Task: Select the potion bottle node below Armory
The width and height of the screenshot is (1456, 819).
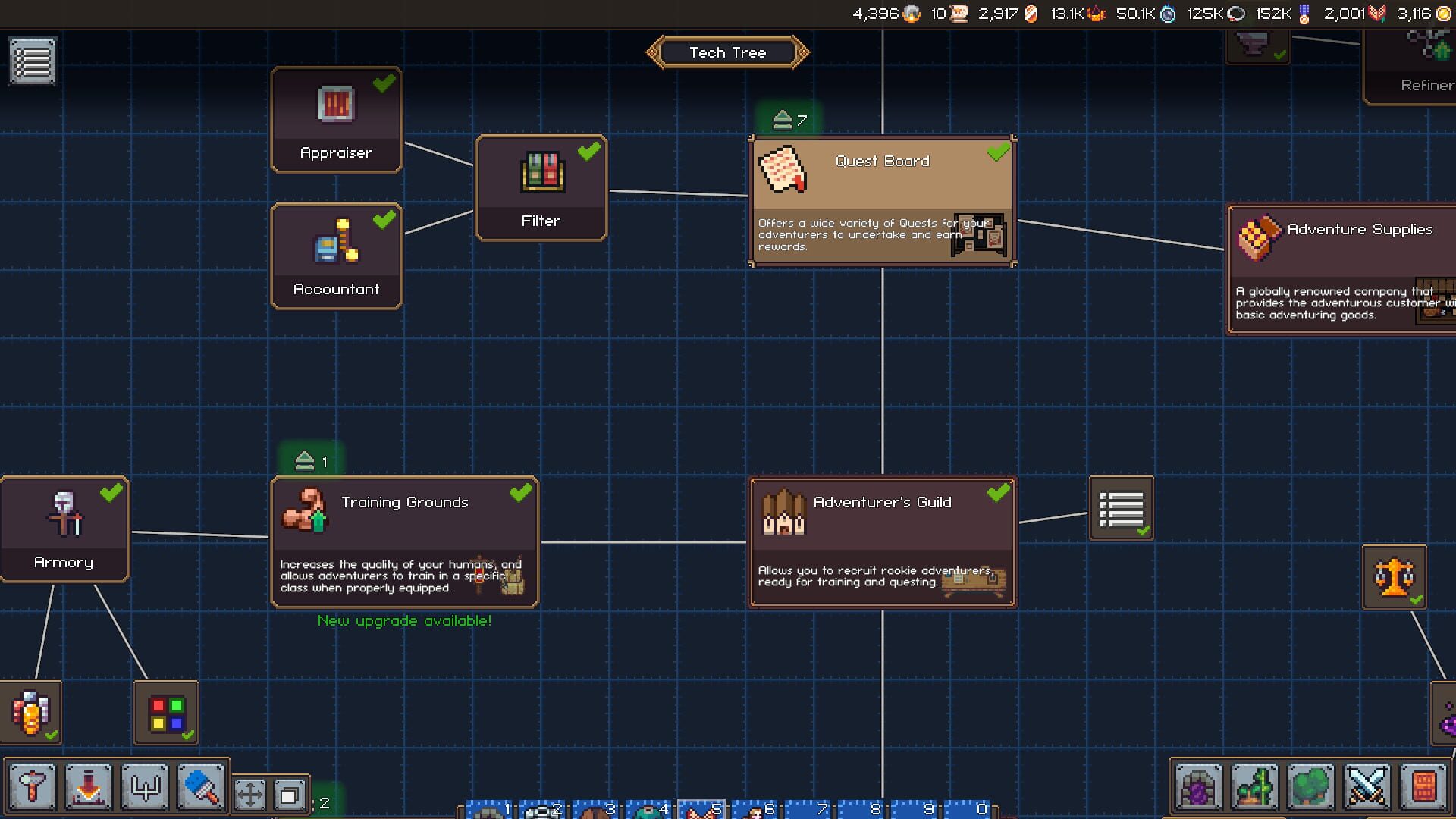Action: pyautogui.click(x=30, y=713)
